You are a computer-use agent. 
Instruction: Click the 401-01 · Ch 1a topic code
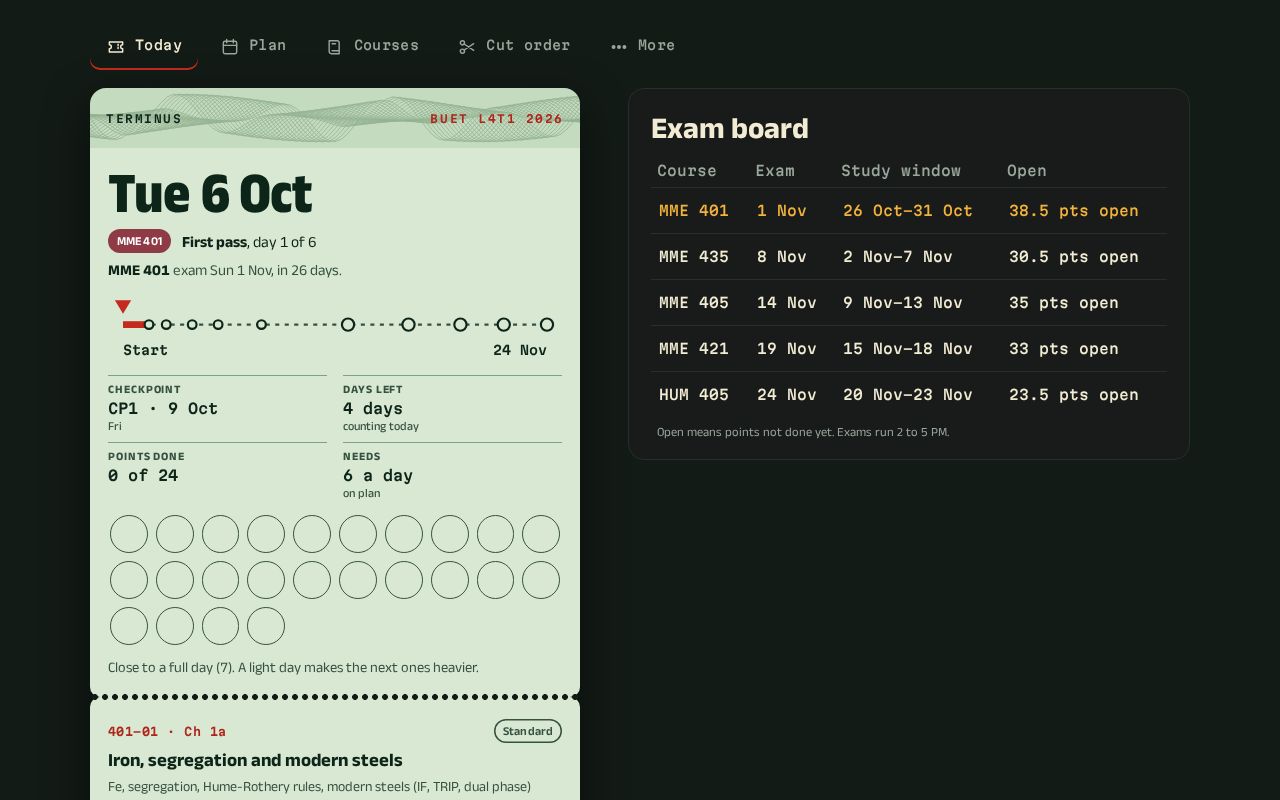(x=167, y=731)
